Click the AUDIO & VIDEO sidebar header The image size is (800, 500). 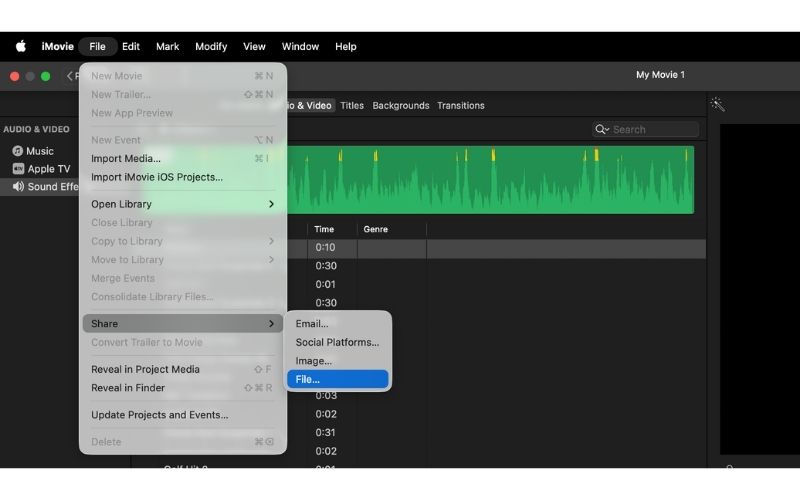coord(36,129)
